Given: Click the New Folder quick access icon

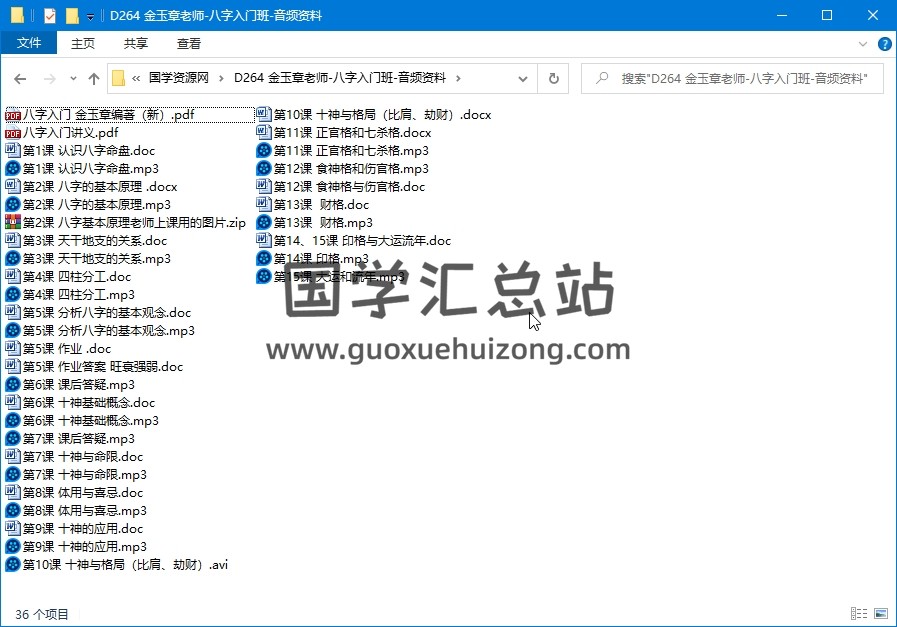Looking at the screenshot, I should (x=72, y=15).
